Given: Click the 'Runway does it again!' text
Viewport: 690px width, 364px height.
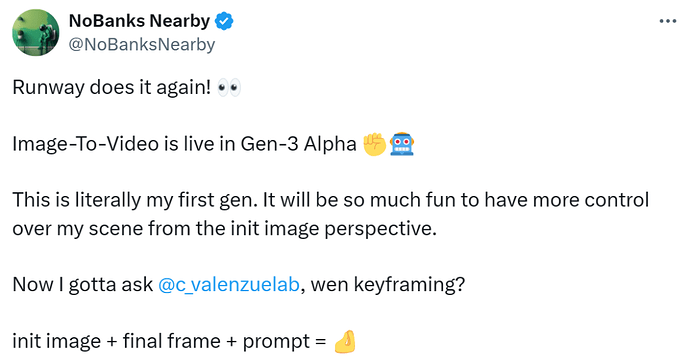Looking at the screenshot, I should 112,87.
